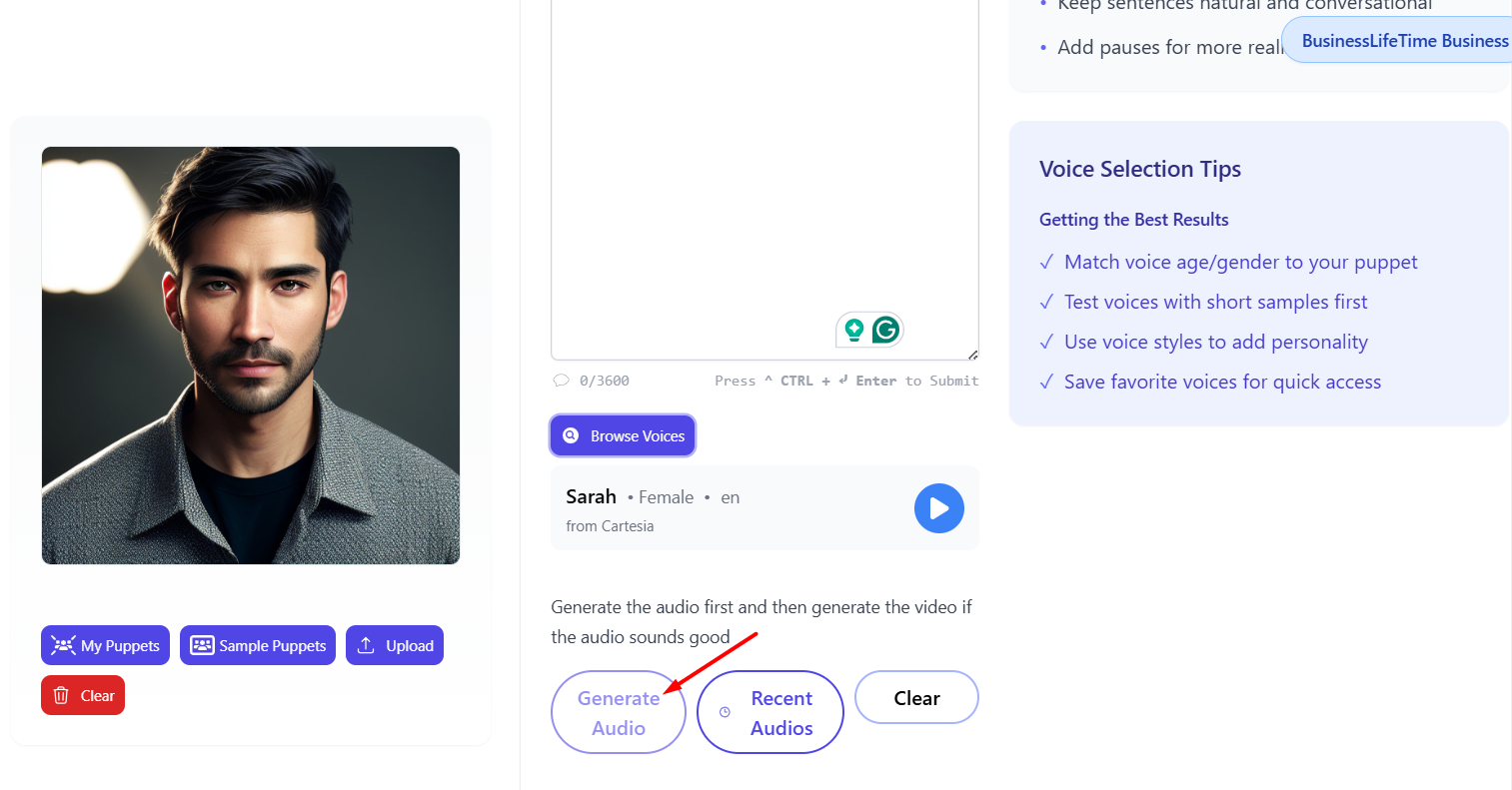The width and height of the screenshot is (1512, 790).
Task: Open My Puppets collection
Action: click(x=106, y=645)
